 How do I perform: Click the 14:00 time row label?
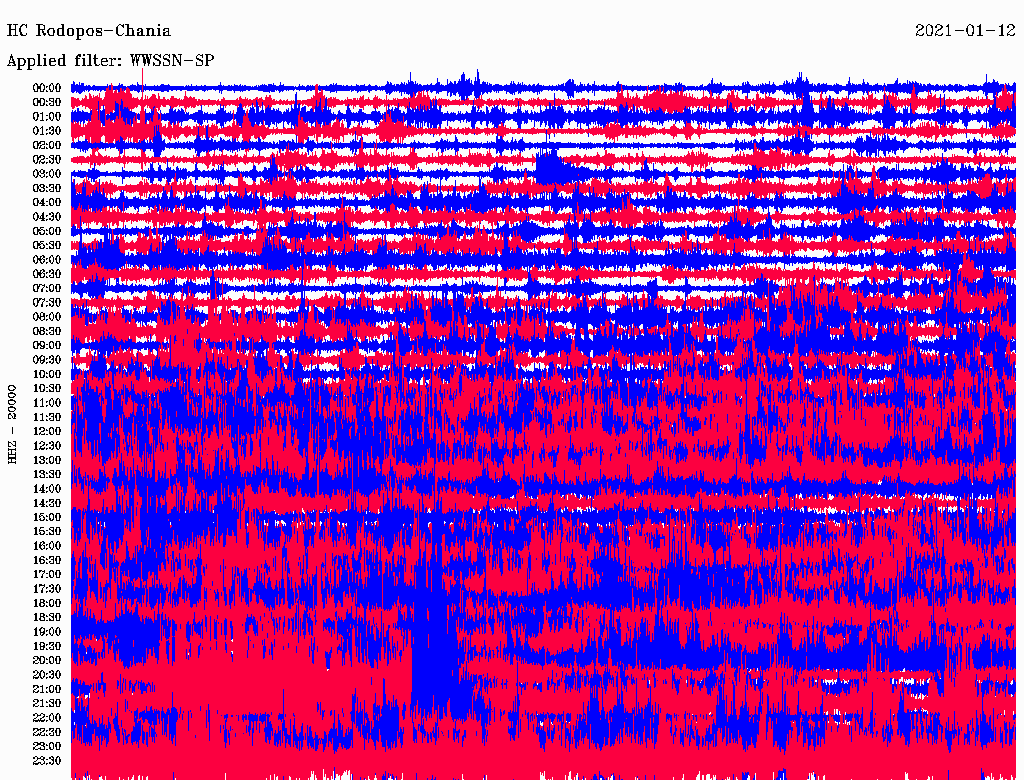click(47, 489)
